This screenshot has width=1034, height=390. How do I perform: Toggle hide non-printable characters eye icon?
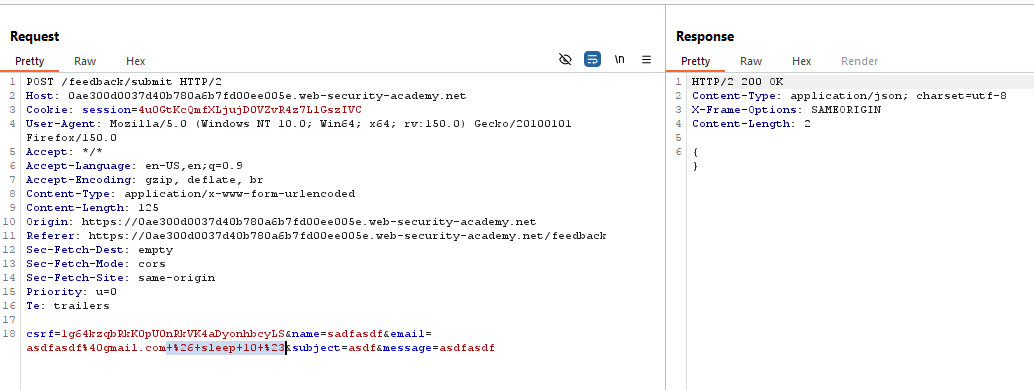click(x=565, y=59)
